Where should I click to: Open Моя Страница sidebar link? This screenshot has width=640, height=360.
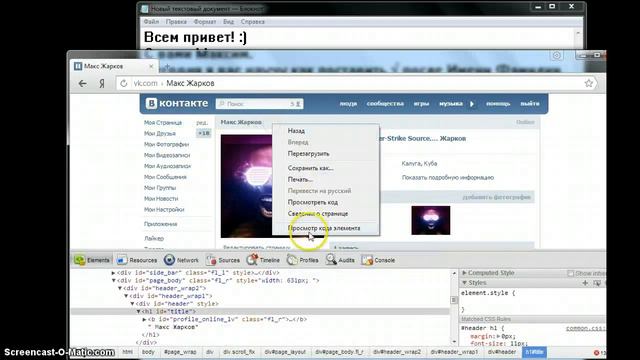163,122
